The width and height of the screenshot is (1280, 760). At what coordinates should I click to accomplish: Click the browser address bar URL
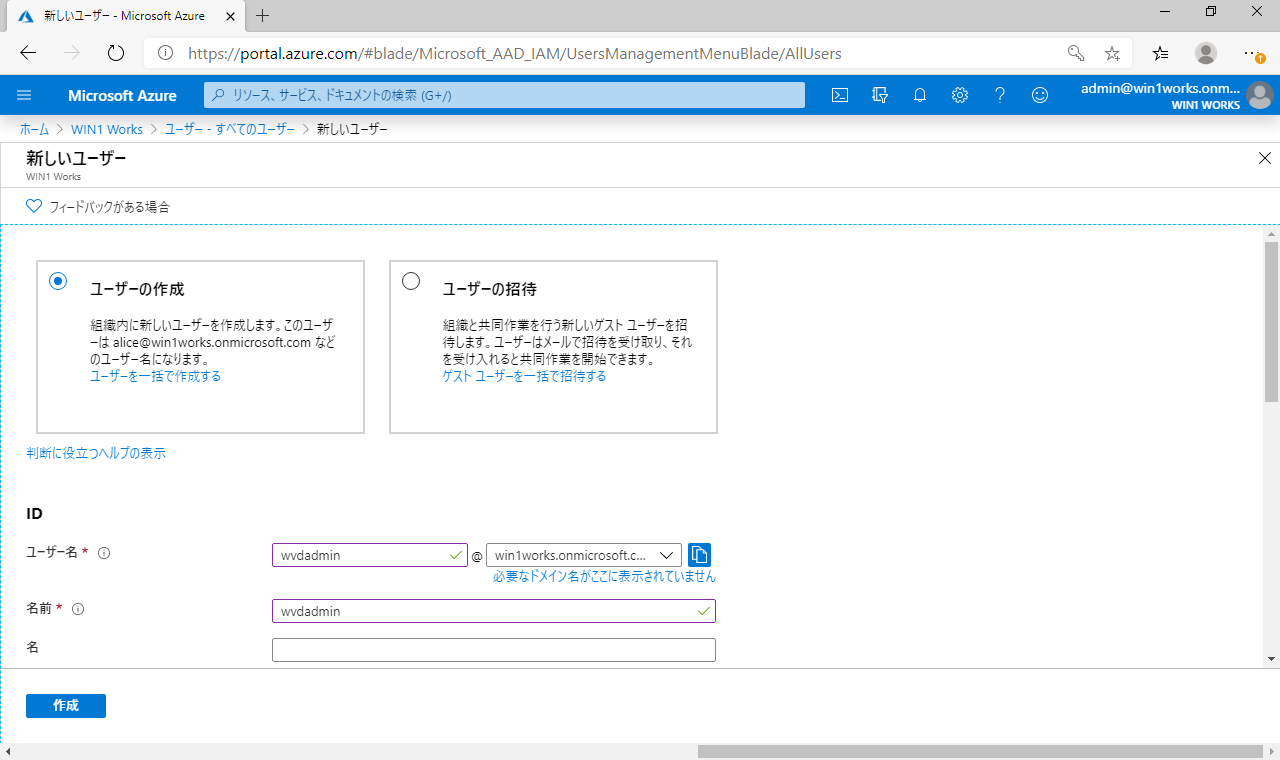[515, 53]
